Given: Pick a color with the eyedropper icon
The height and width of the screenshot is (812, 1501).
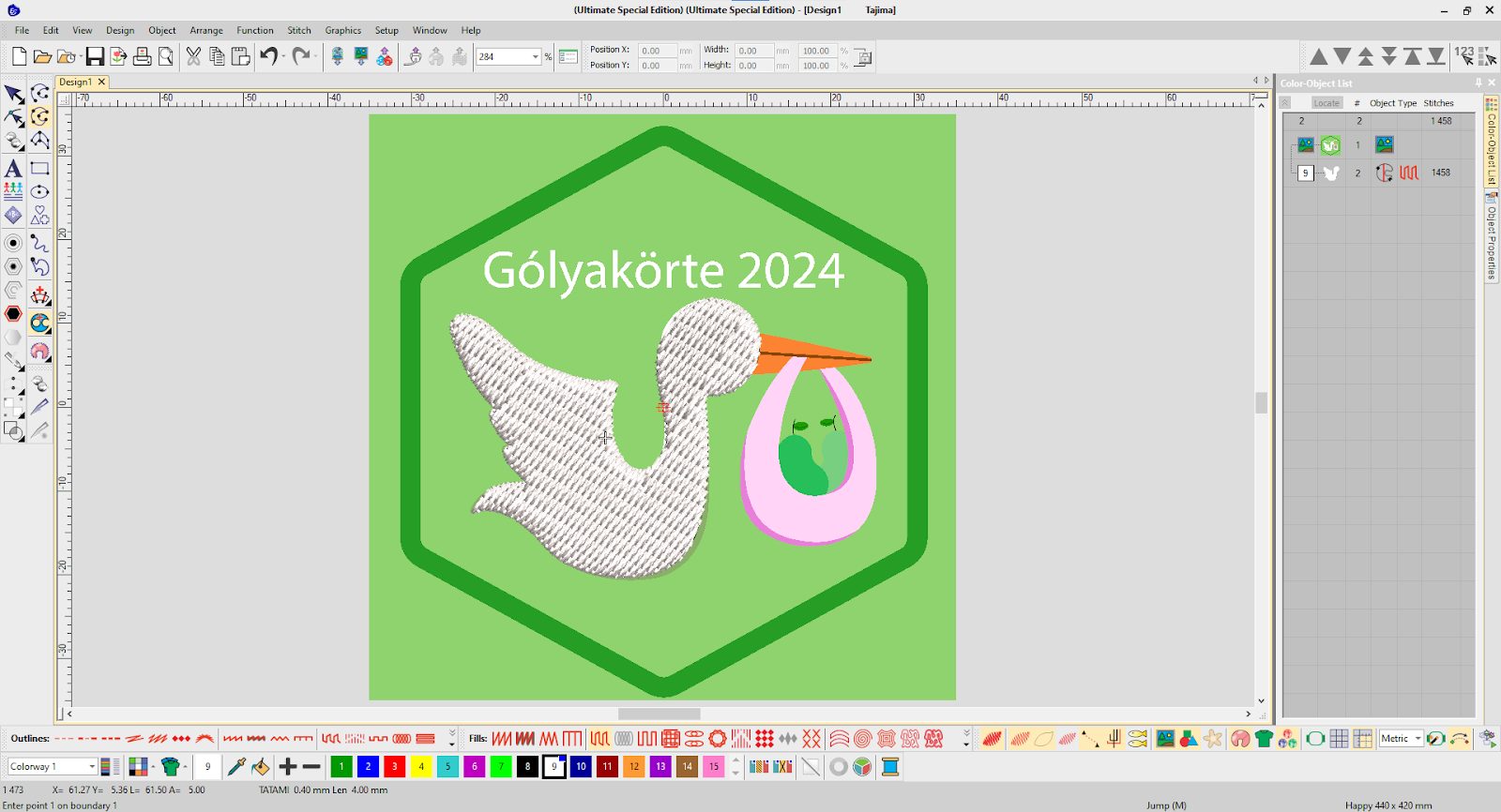Looking at the screenshot, I should [236, 767].
